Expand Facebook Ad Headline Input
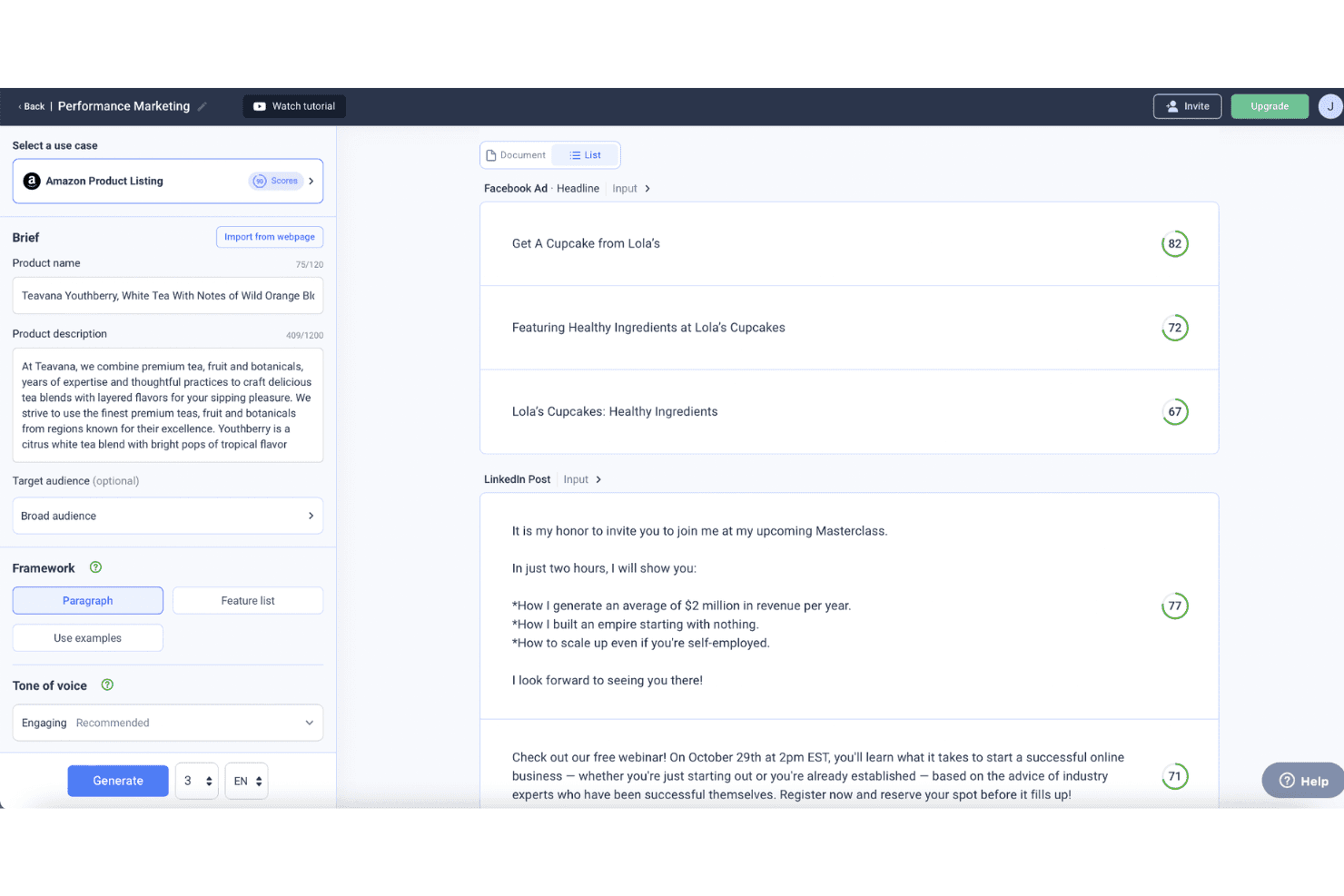 click(x=631, y=189)
